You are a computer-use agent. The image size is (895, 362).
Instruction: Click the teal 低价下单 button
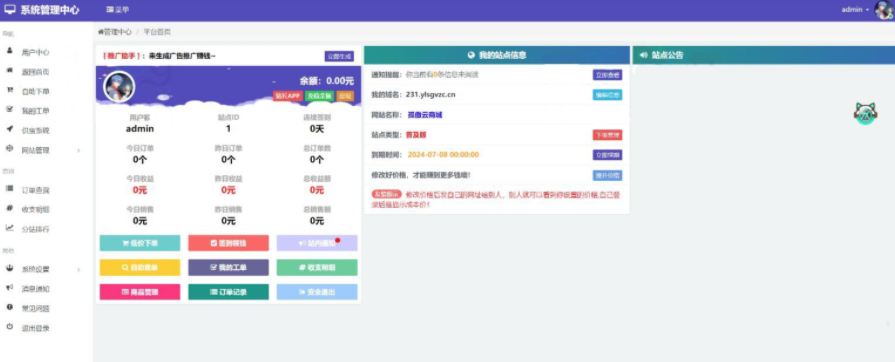[140, 243]
